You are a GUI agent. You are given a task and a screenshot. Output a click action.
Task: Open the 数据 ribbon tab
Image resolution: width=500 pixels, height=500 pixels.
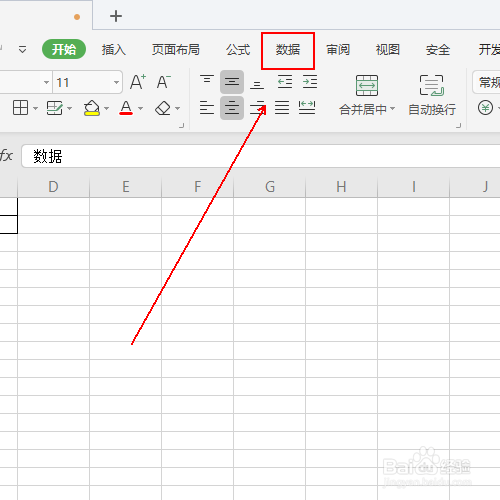coord(288,50)
